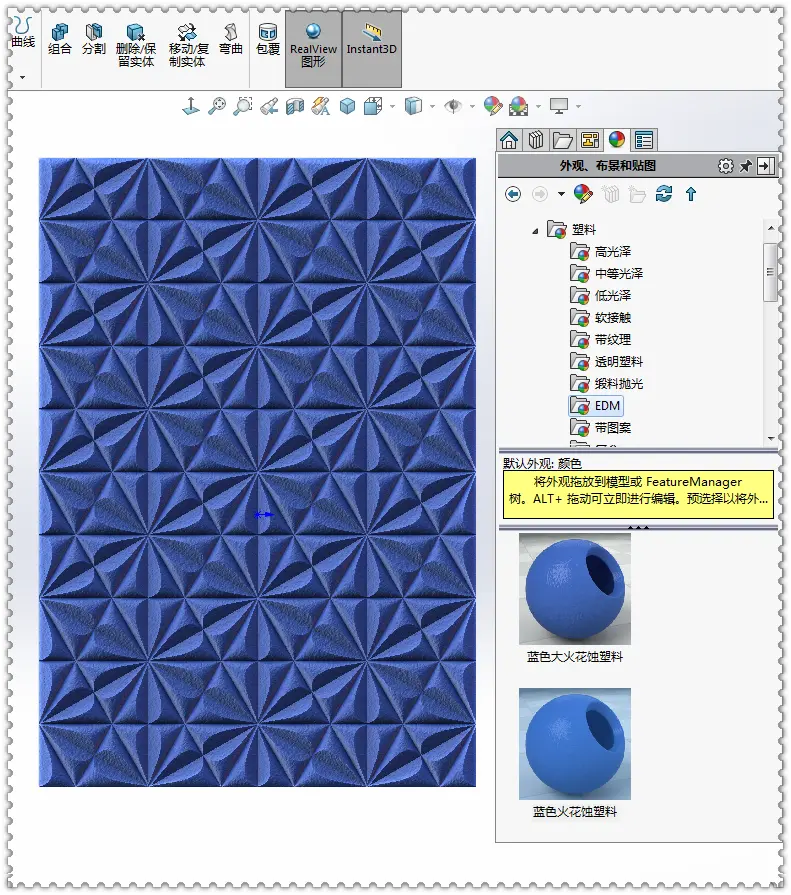This screenshot has height=895, width=791.
Task: Open the Section View tool
Action: (295, 106)
